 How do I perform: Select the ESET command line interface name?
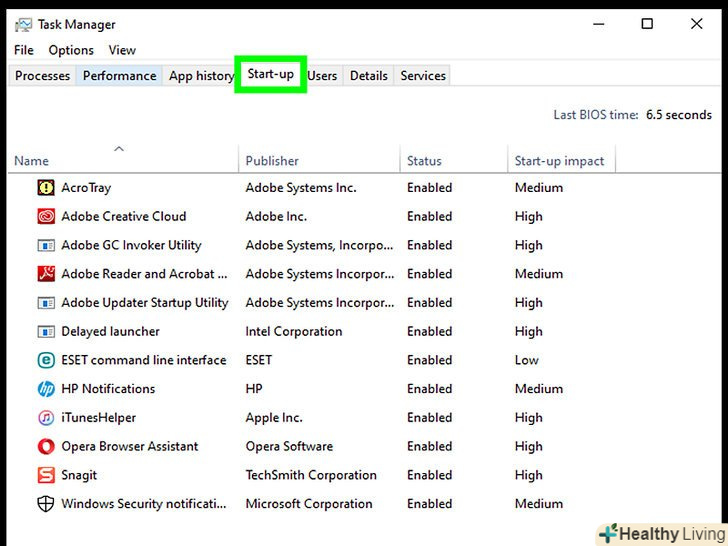pos(144,360)
